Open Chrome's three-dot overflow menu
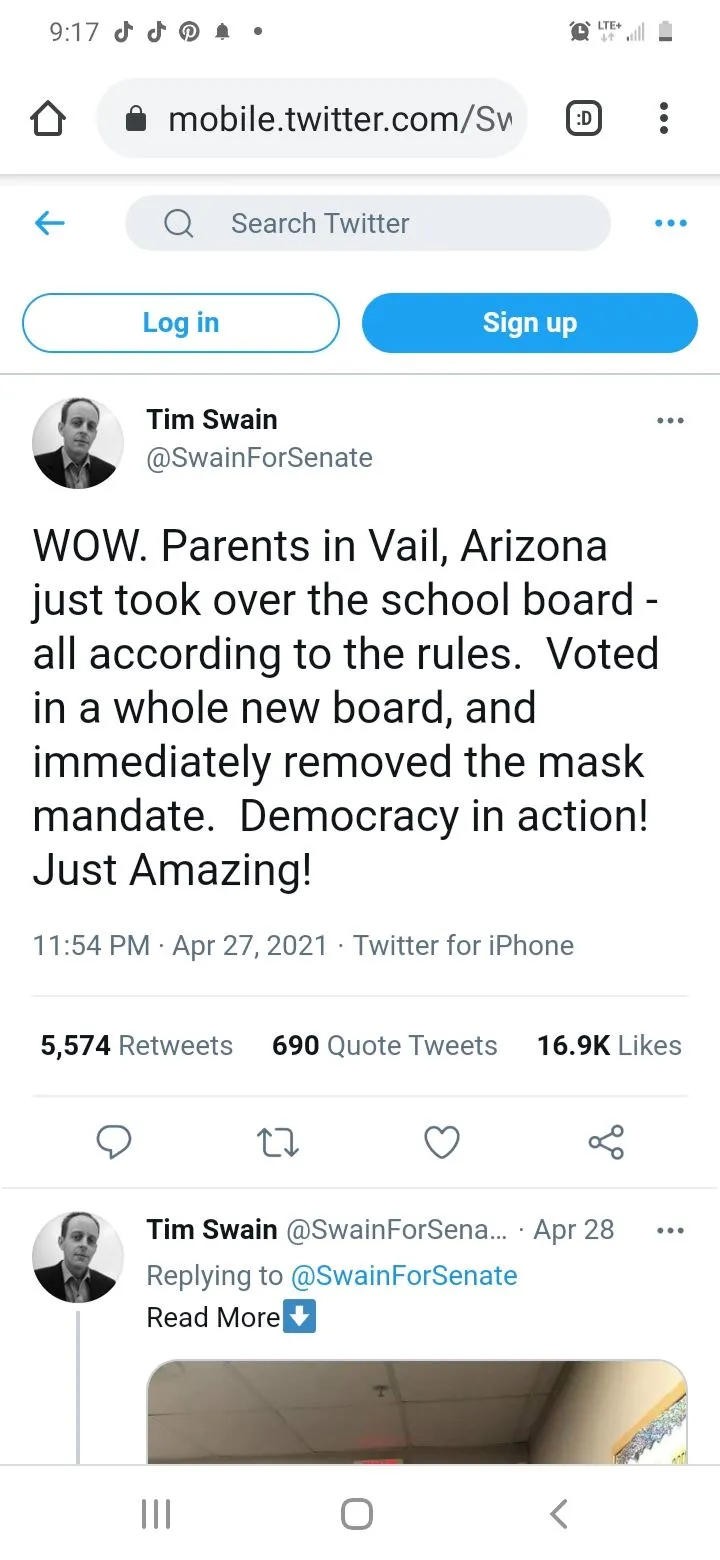 [x=663, y=120]
